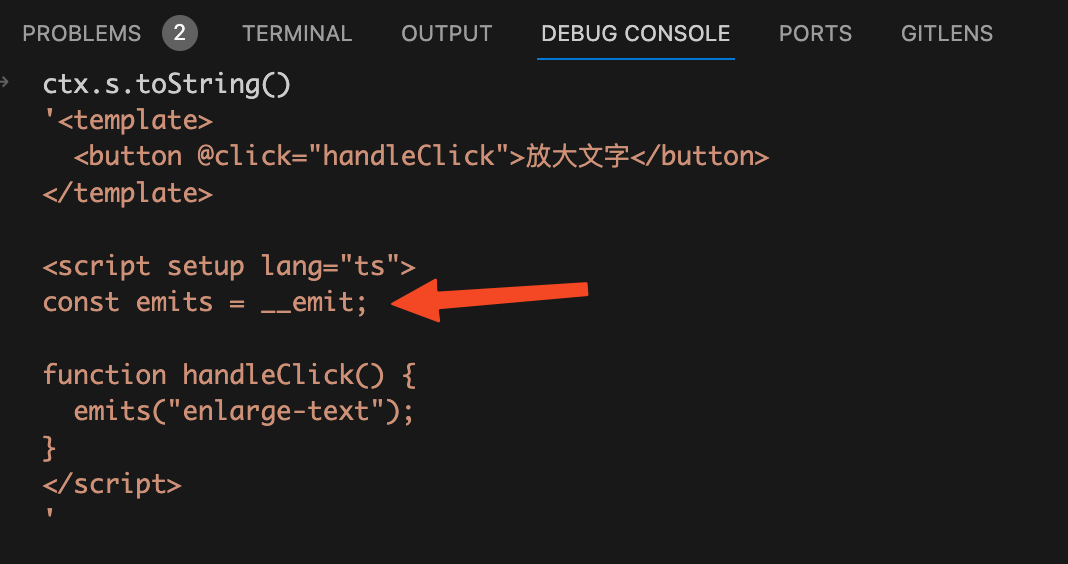Click the closing brace } line
This screenshot has height=564, width=1068.
[50, 448]
